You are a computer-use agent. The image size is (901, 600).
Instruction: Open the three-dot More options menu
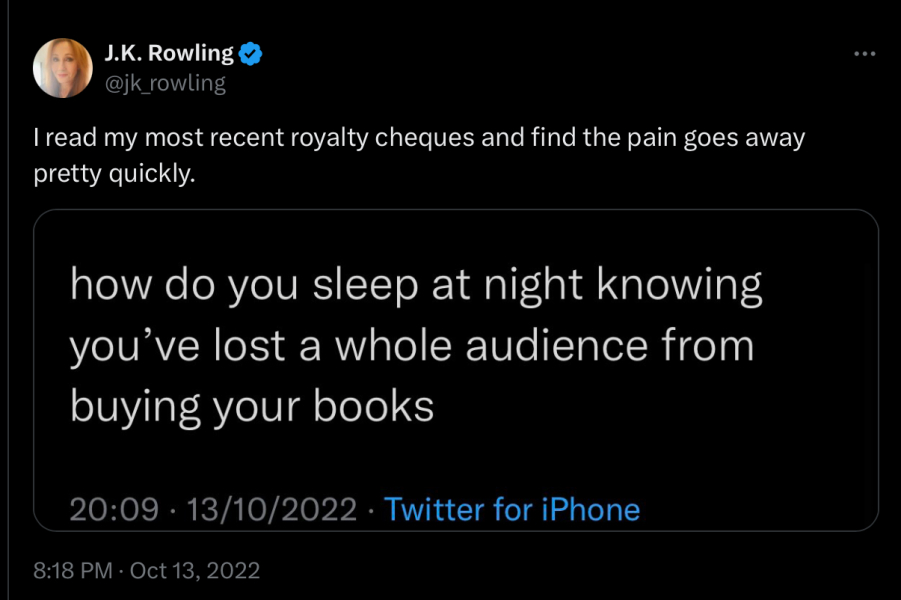point(864,53)
